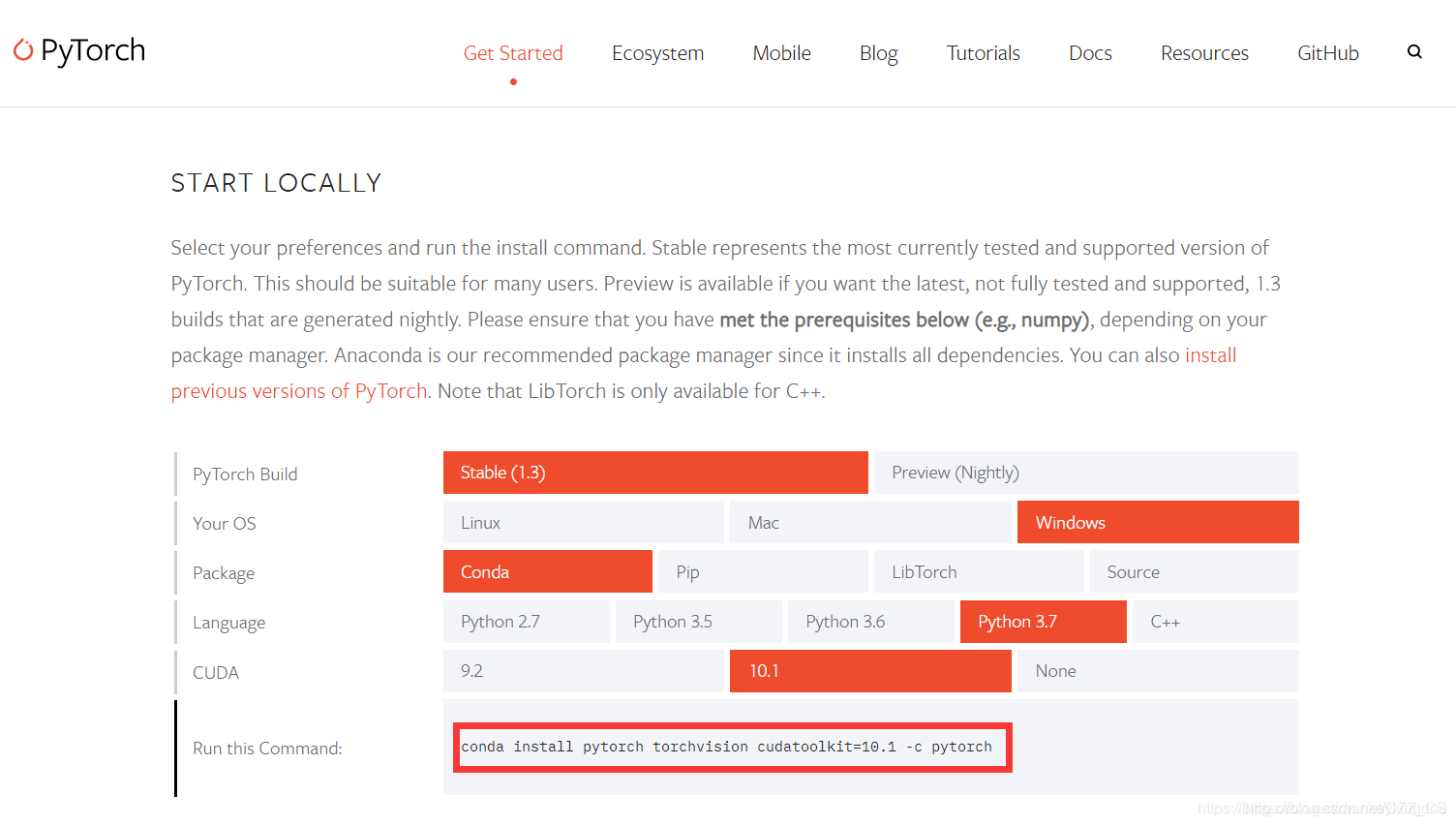1456x826 pixels.
Task: Open the Resources page
Action: click(1204, 53)
